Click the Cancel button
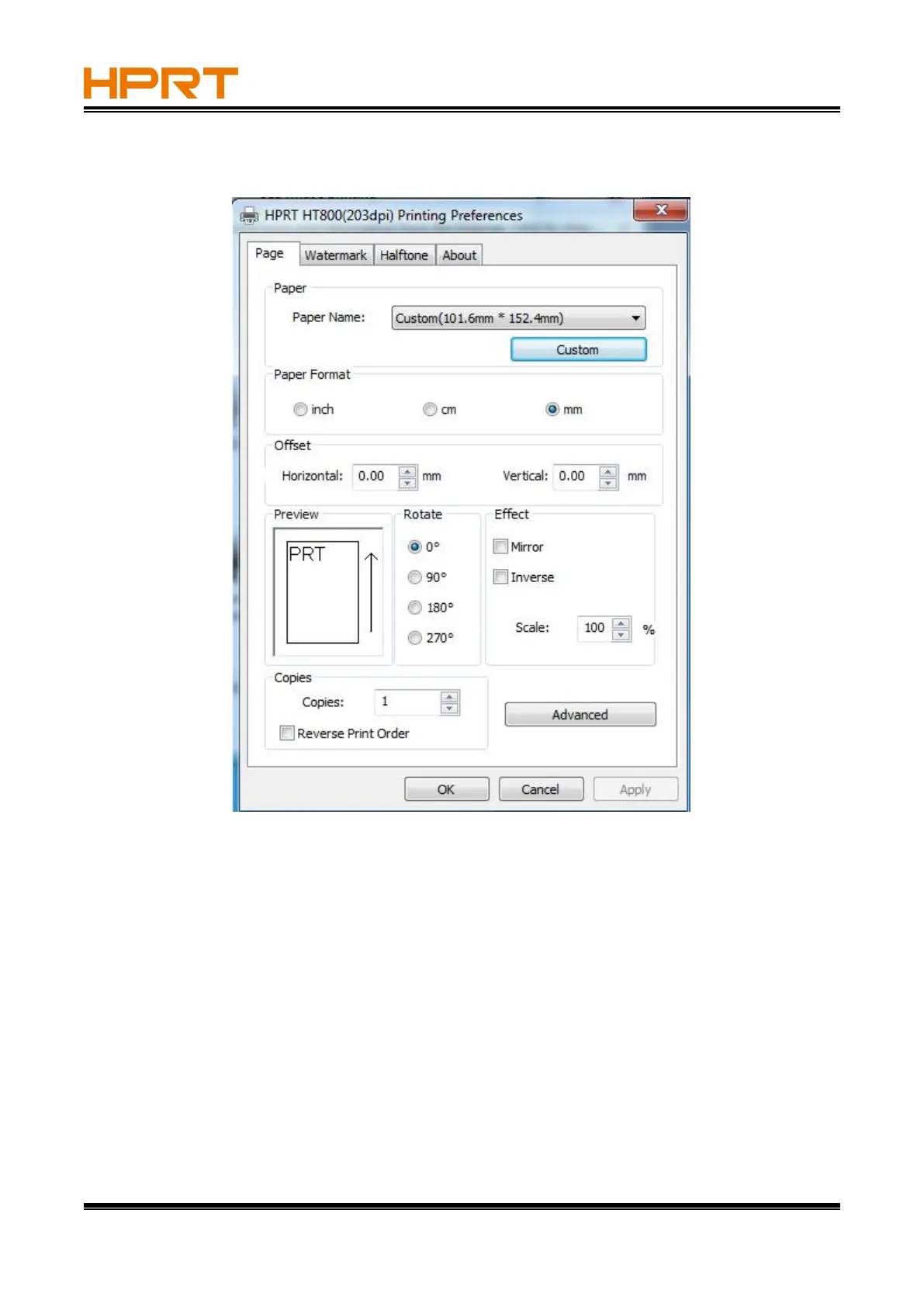This screenshot has width=924, height=1307. (541, 789)
